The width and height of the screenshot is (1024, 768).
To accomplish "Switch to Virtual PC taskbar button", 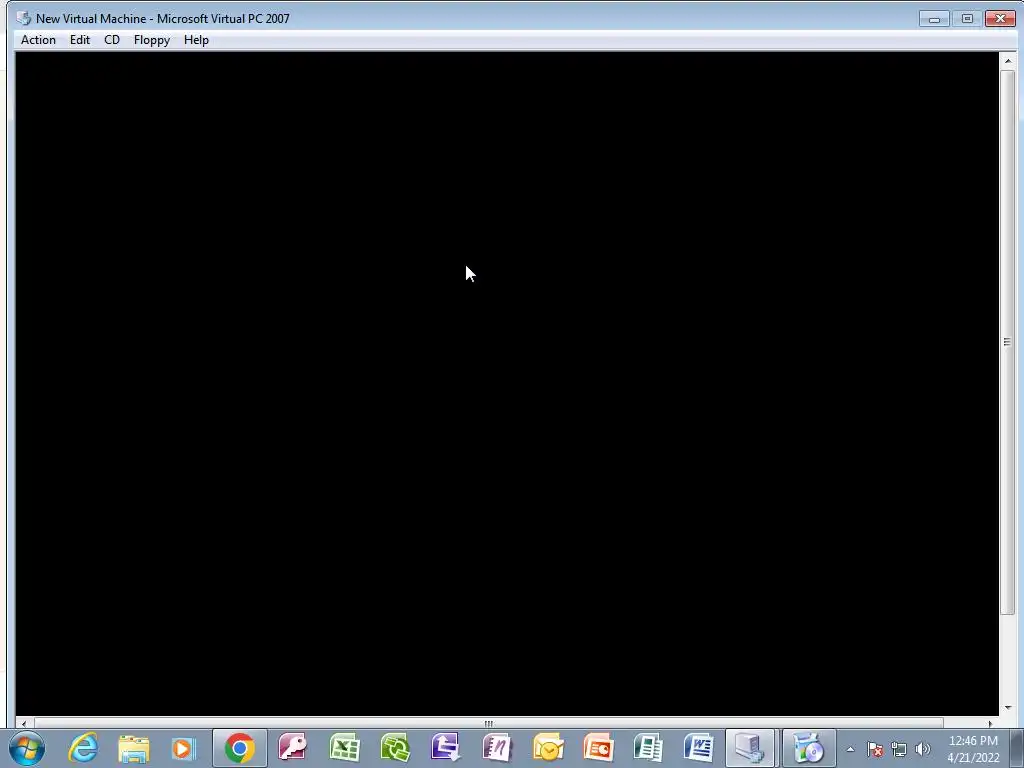I will (750, 748).
